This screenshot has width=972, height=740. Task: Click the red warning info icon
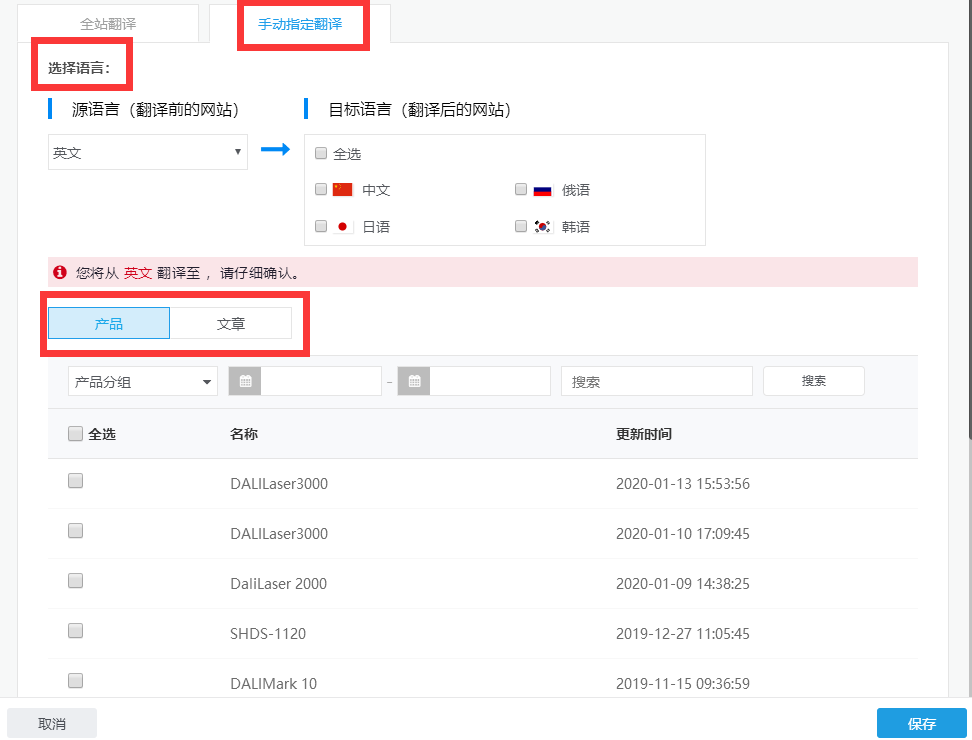pos(60,272)
